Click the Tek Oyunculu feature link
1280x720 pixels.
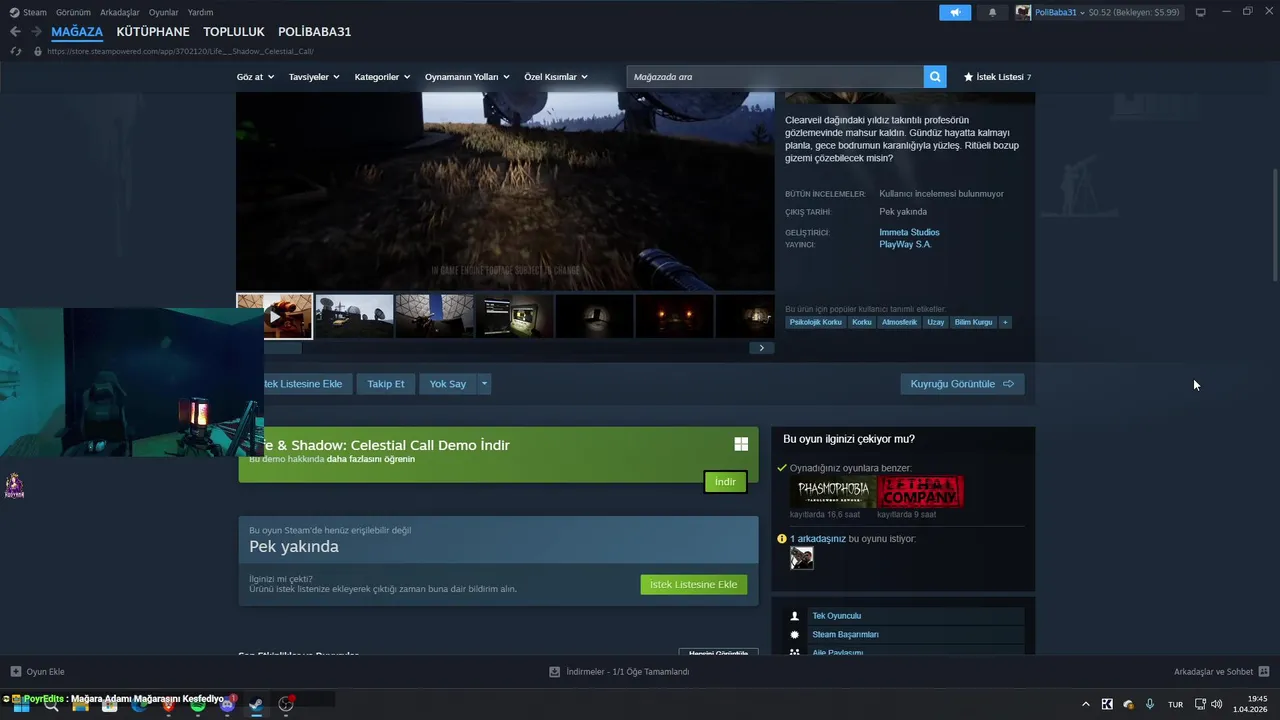click(836, 616)
